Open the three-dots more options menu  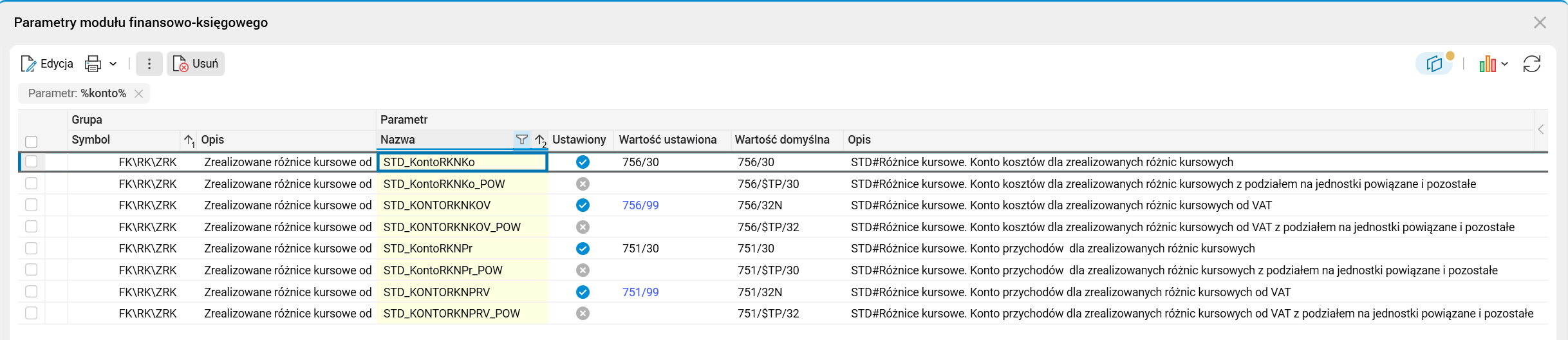(x=149, y=64)
